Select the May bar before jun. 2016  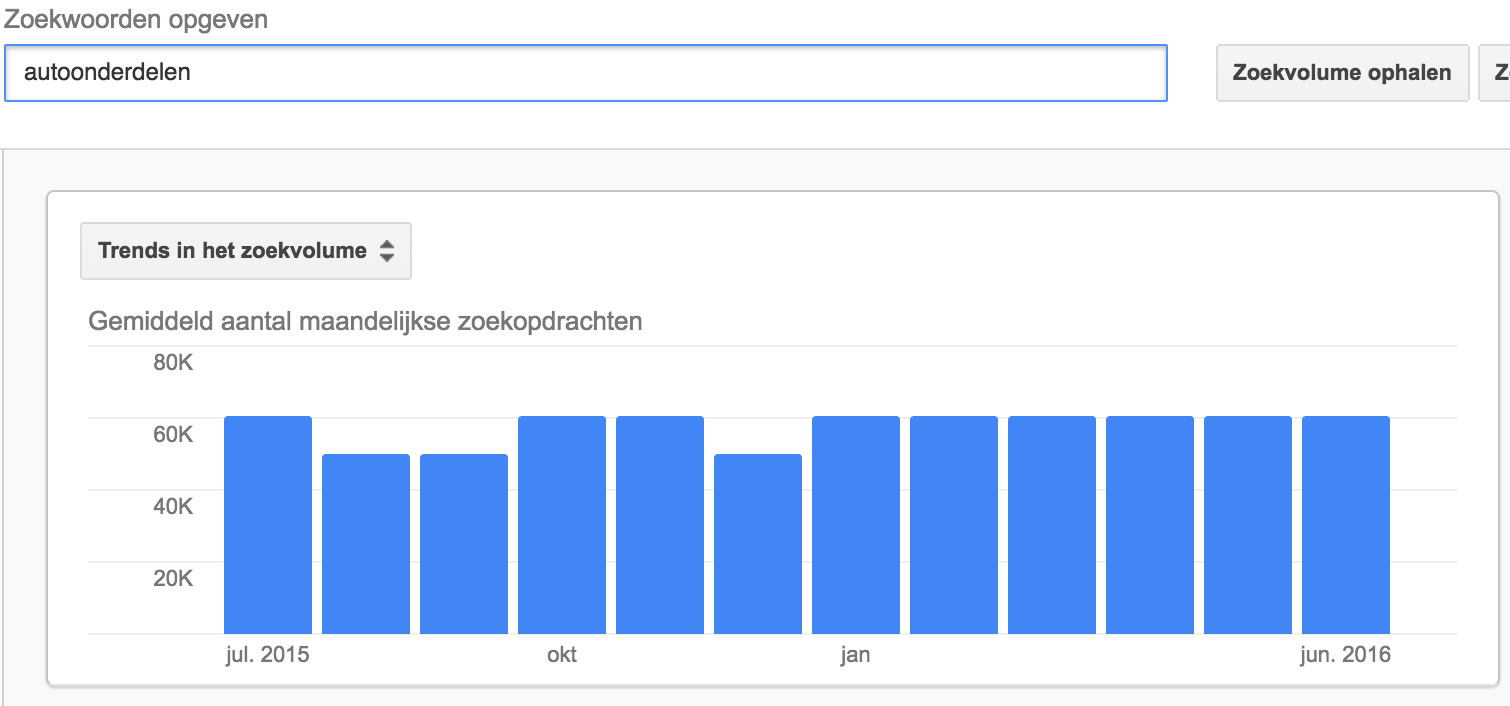coord(1248,525)
